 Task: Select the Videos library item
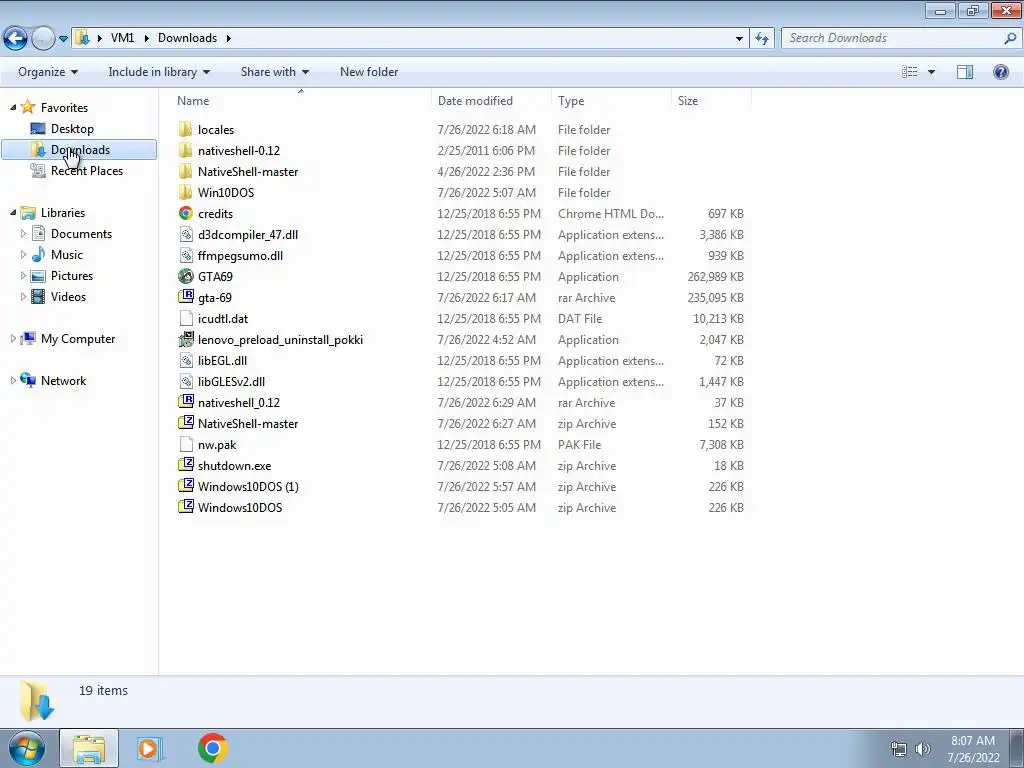(68, 296)
